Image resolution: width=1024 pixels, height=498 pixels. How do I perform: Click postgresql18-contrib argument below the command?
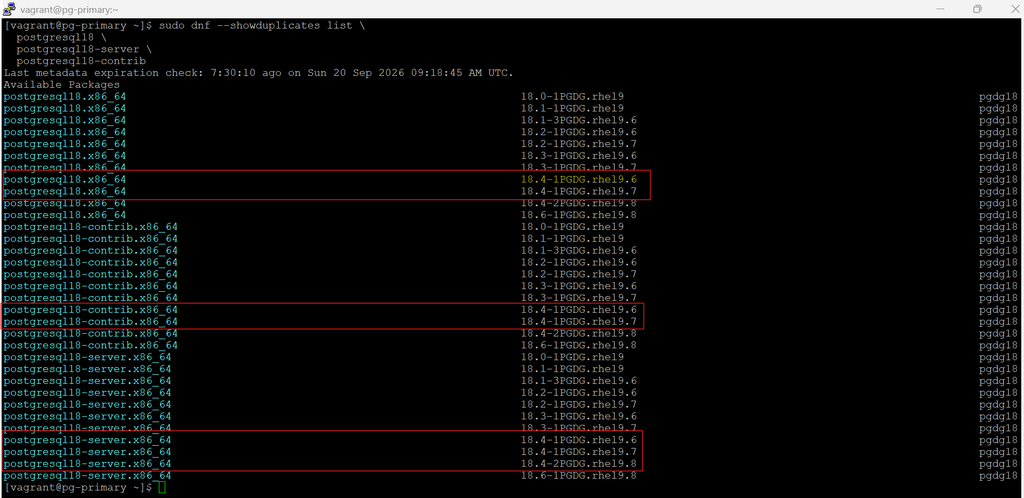click(81, 61)
